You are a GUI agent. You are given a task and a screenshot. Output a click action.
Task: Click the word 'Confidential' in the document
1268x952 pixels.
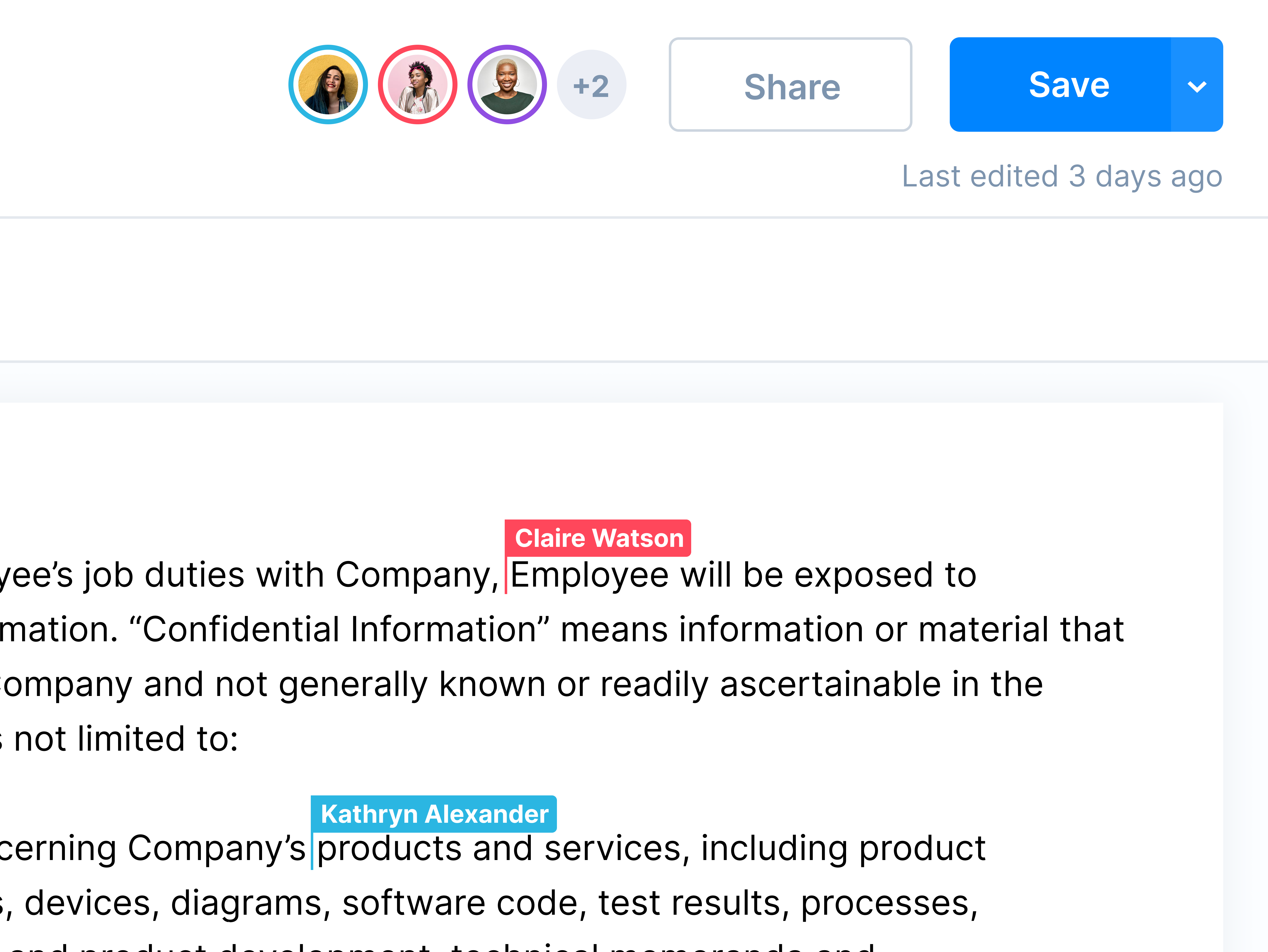click(x=241, y=629)
